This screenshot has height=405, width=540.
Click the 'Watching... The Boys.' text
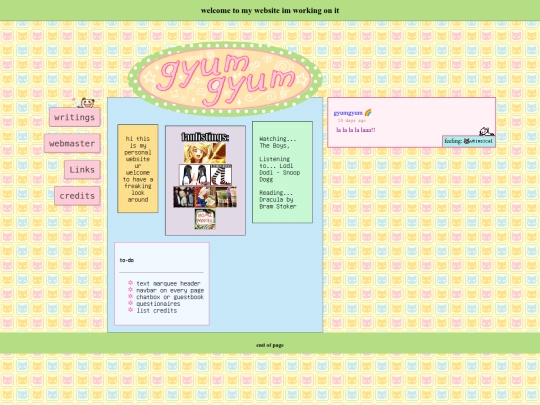[x=278, y=142]
